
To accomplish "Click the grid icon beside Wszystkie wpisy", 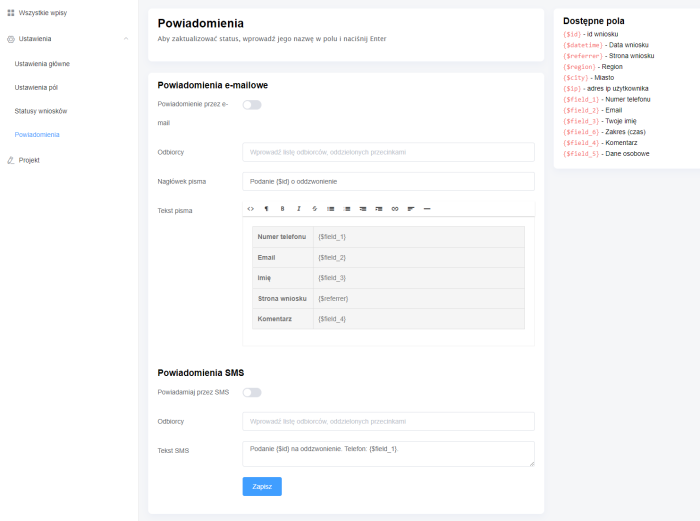I will (11, 13).
